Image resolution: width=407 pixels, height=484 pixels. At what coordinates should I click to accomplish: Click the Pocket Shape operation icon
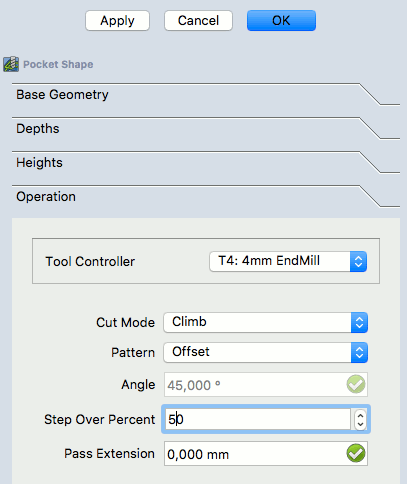pos(11,64)
